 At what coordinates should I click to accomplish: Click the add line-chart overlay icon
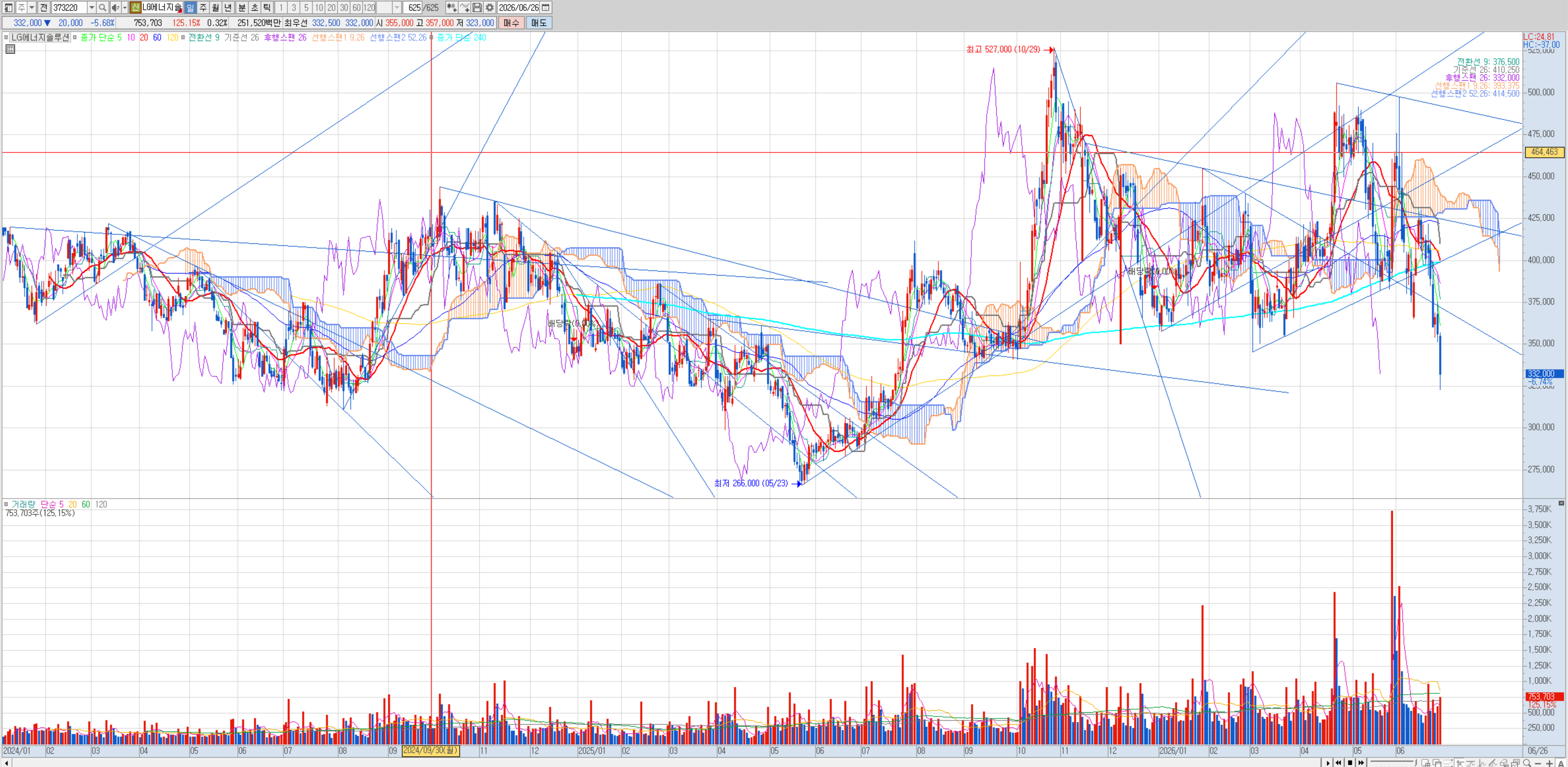tap(464, 7)
